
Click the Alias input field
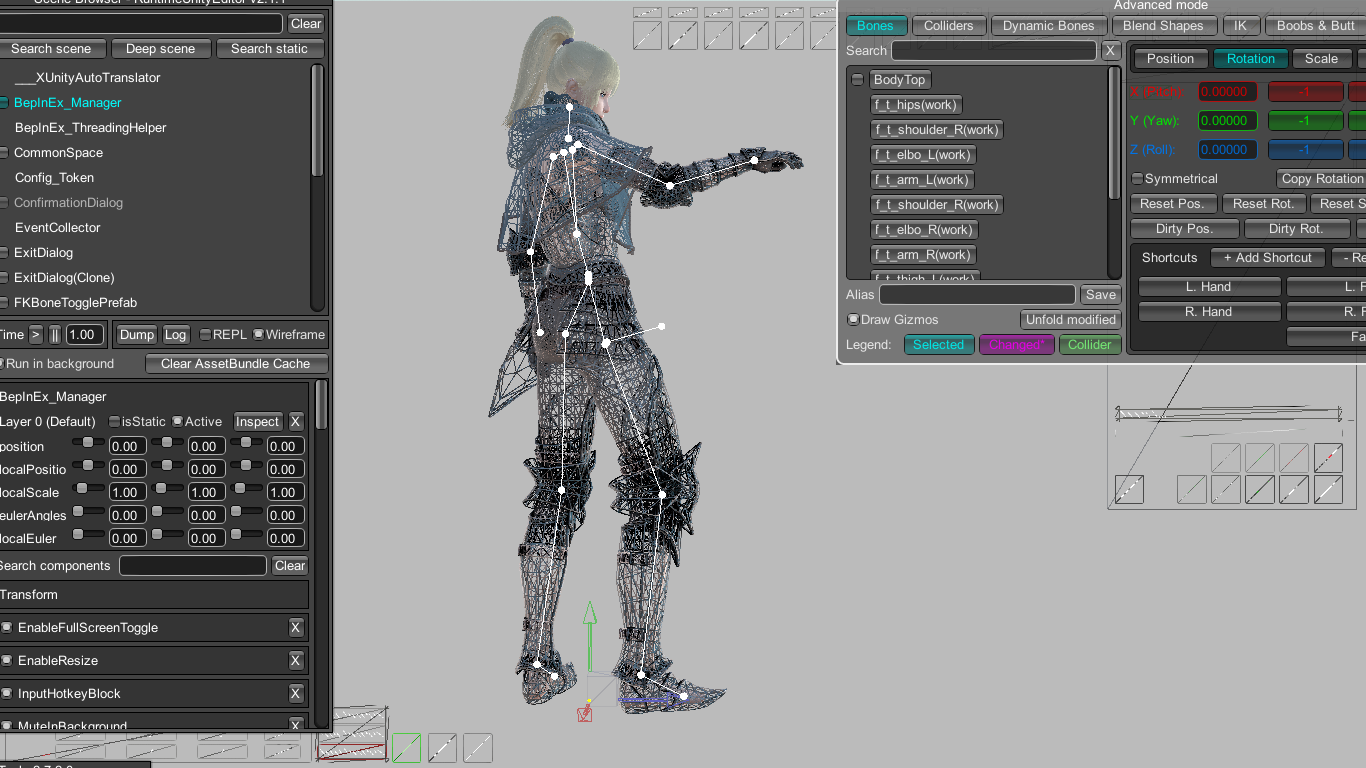pos(976,295)
